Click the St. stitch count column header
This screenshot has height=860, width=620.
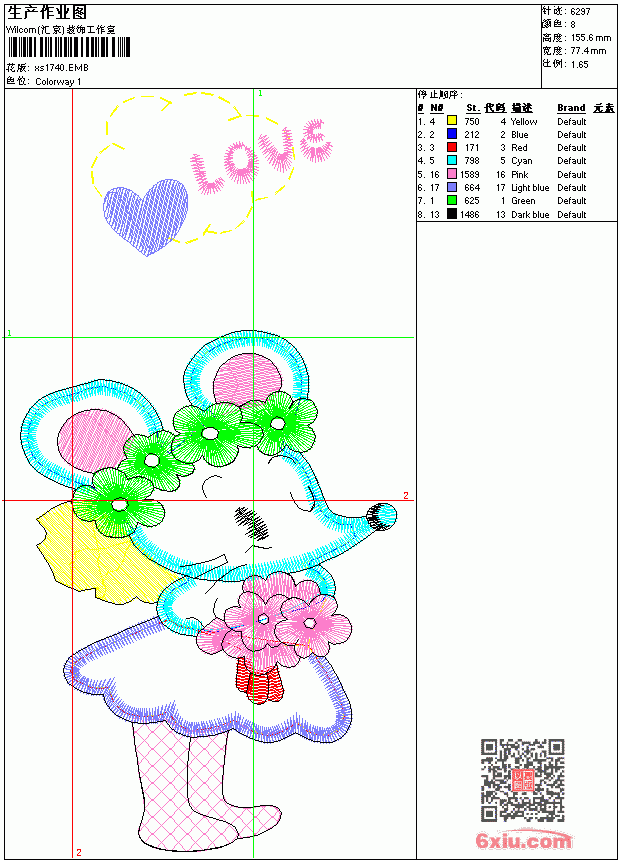tap(473, 108)
